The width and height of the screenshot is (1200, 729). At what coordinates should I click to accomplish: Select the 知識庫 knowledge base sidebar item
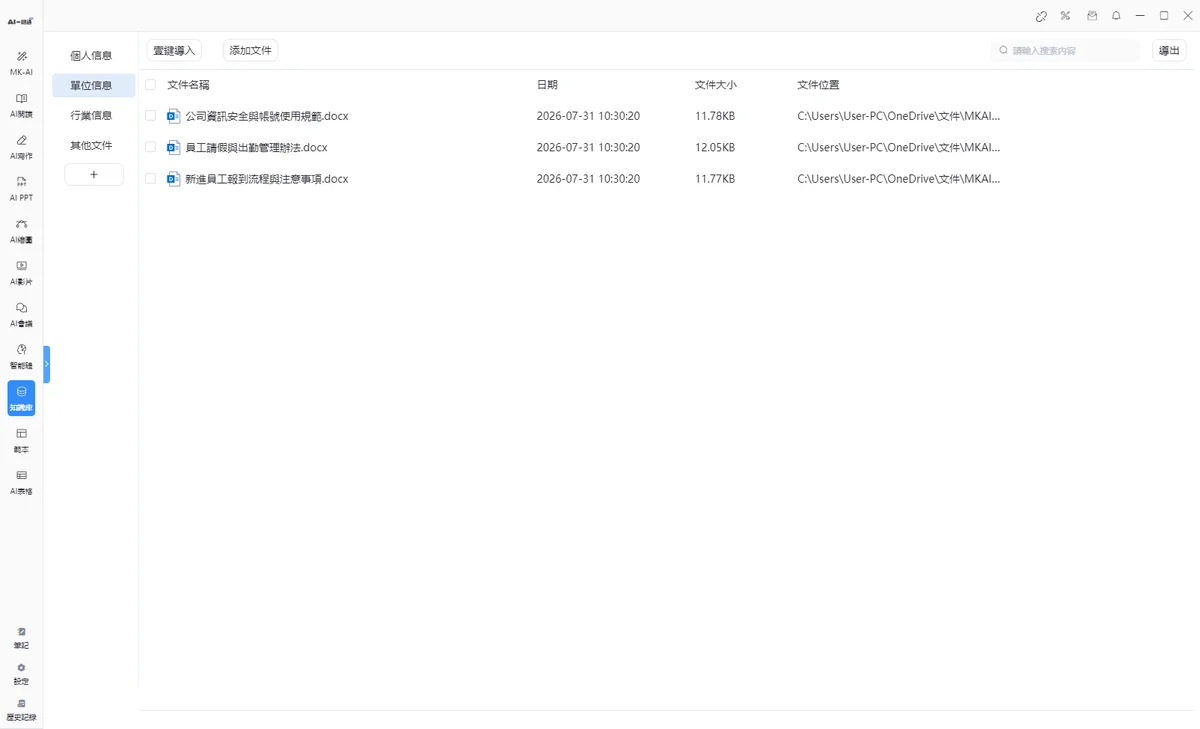coord(21,398)
